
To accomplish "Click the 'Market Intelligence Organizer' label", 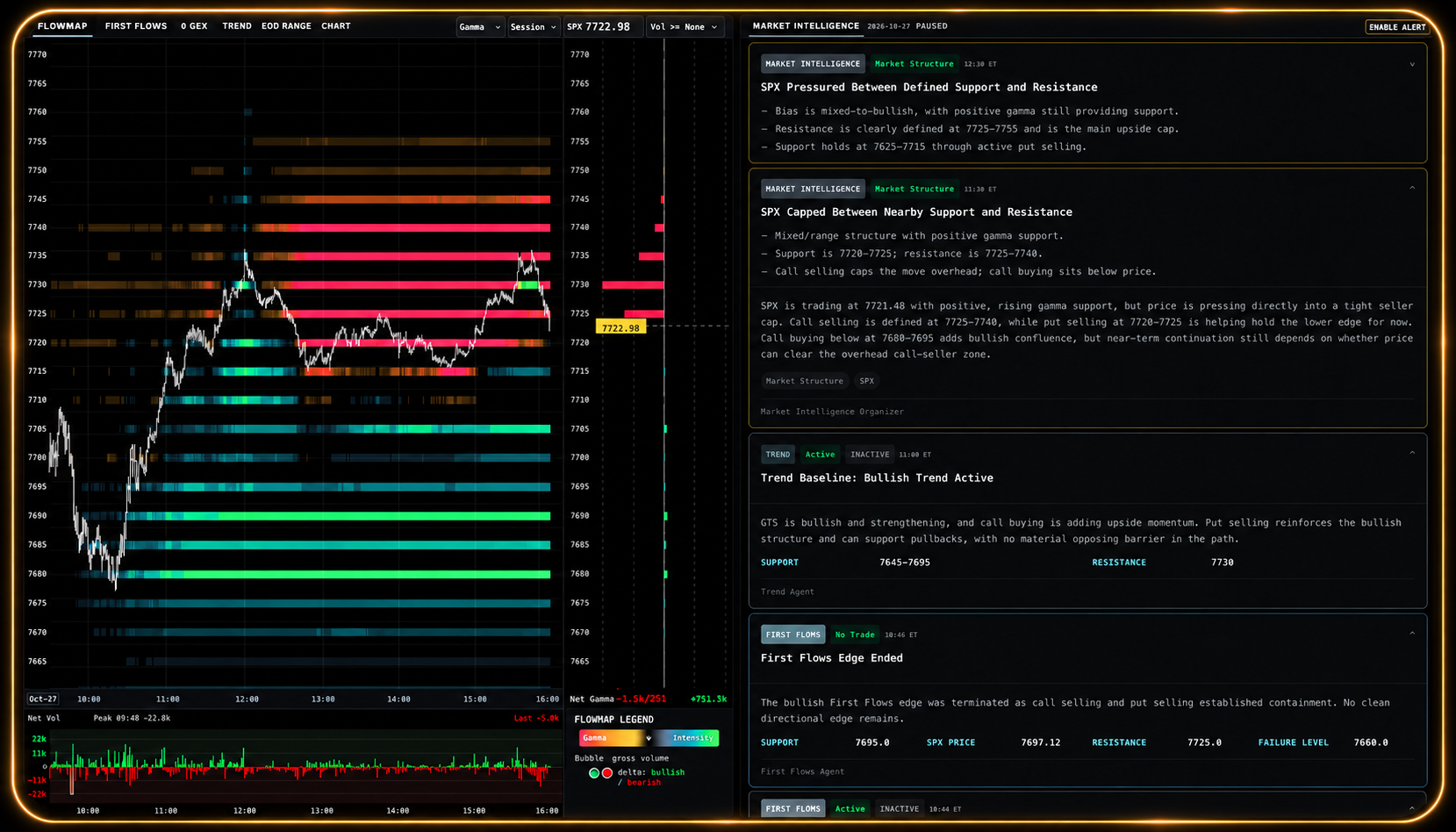I will tap(832, 412).
